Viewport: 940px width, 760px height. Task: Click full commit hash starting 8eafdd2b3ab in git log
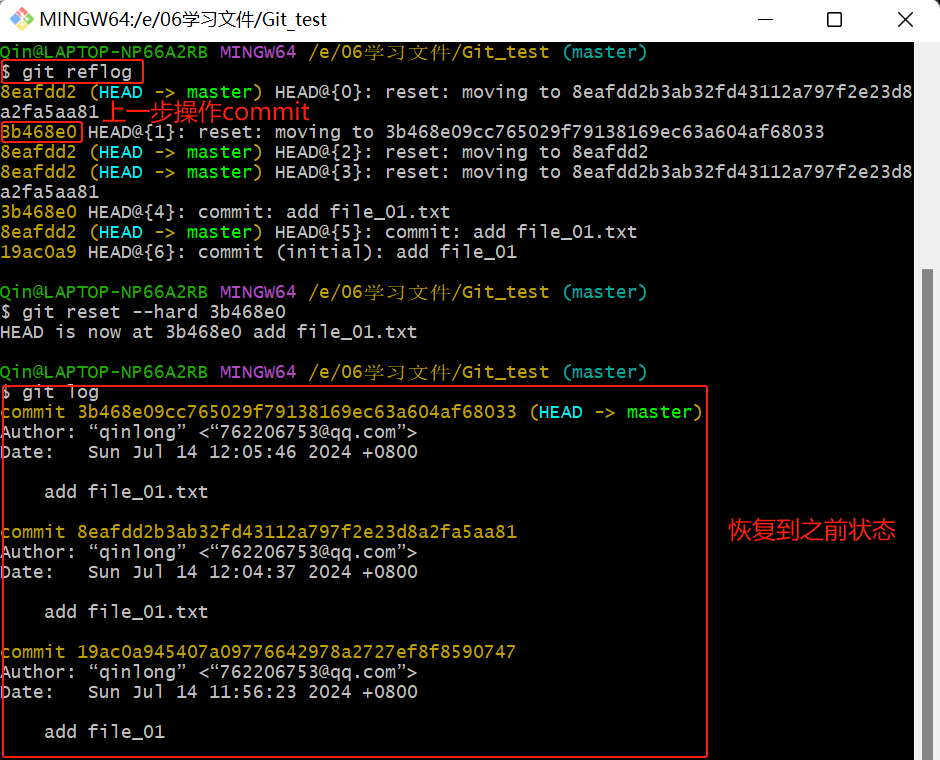click(x=297, y=532)
